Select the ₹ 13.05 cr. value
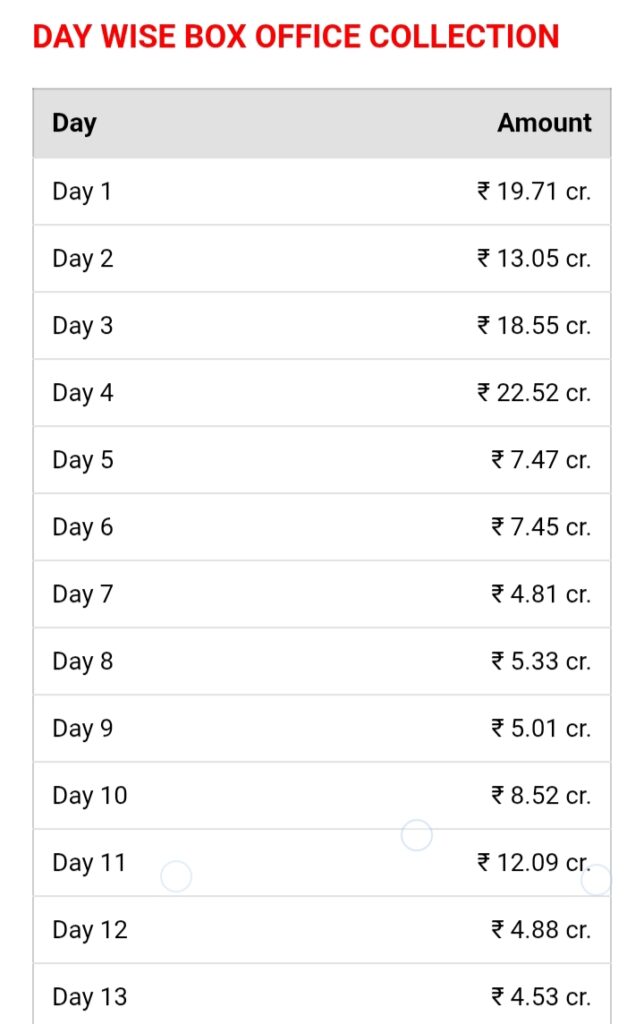The width and height of the screenshot is (644, 1024). [x=534, y=259]
